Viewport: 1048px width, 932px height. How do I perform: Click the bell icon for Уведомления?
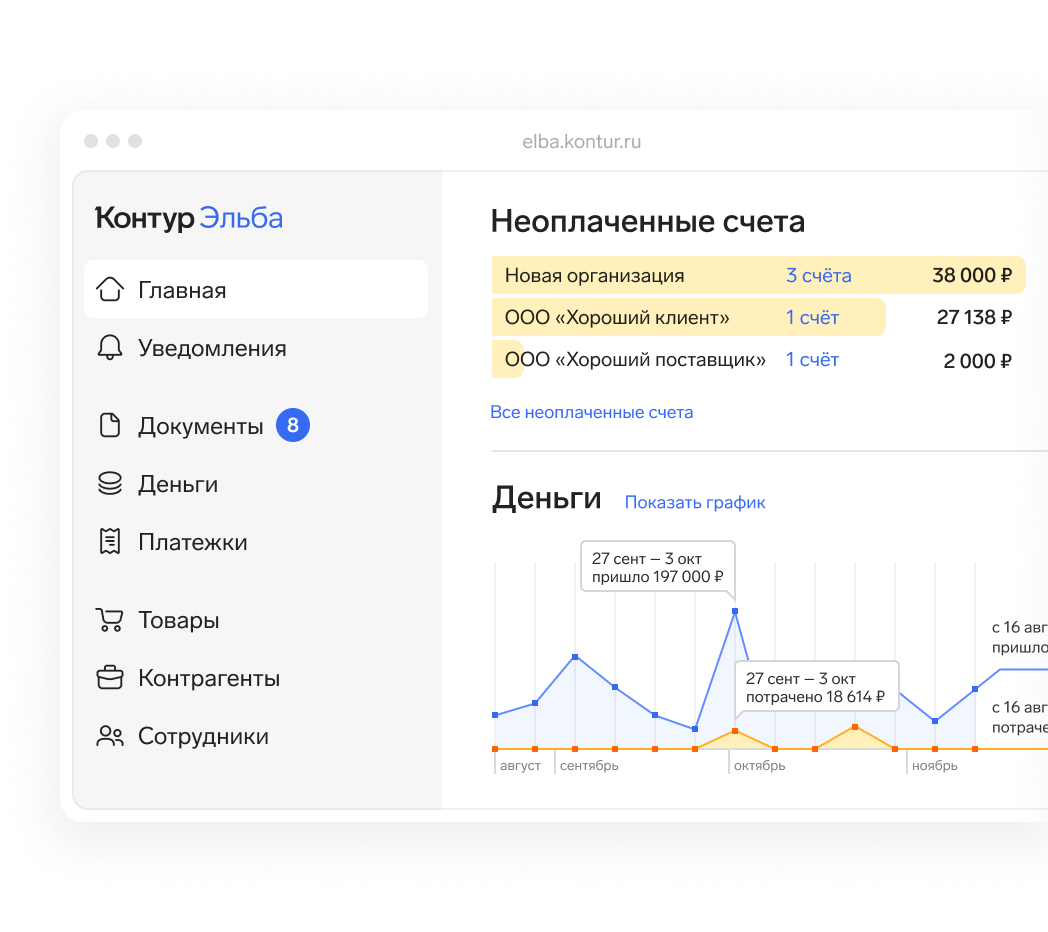pos(110,348)
